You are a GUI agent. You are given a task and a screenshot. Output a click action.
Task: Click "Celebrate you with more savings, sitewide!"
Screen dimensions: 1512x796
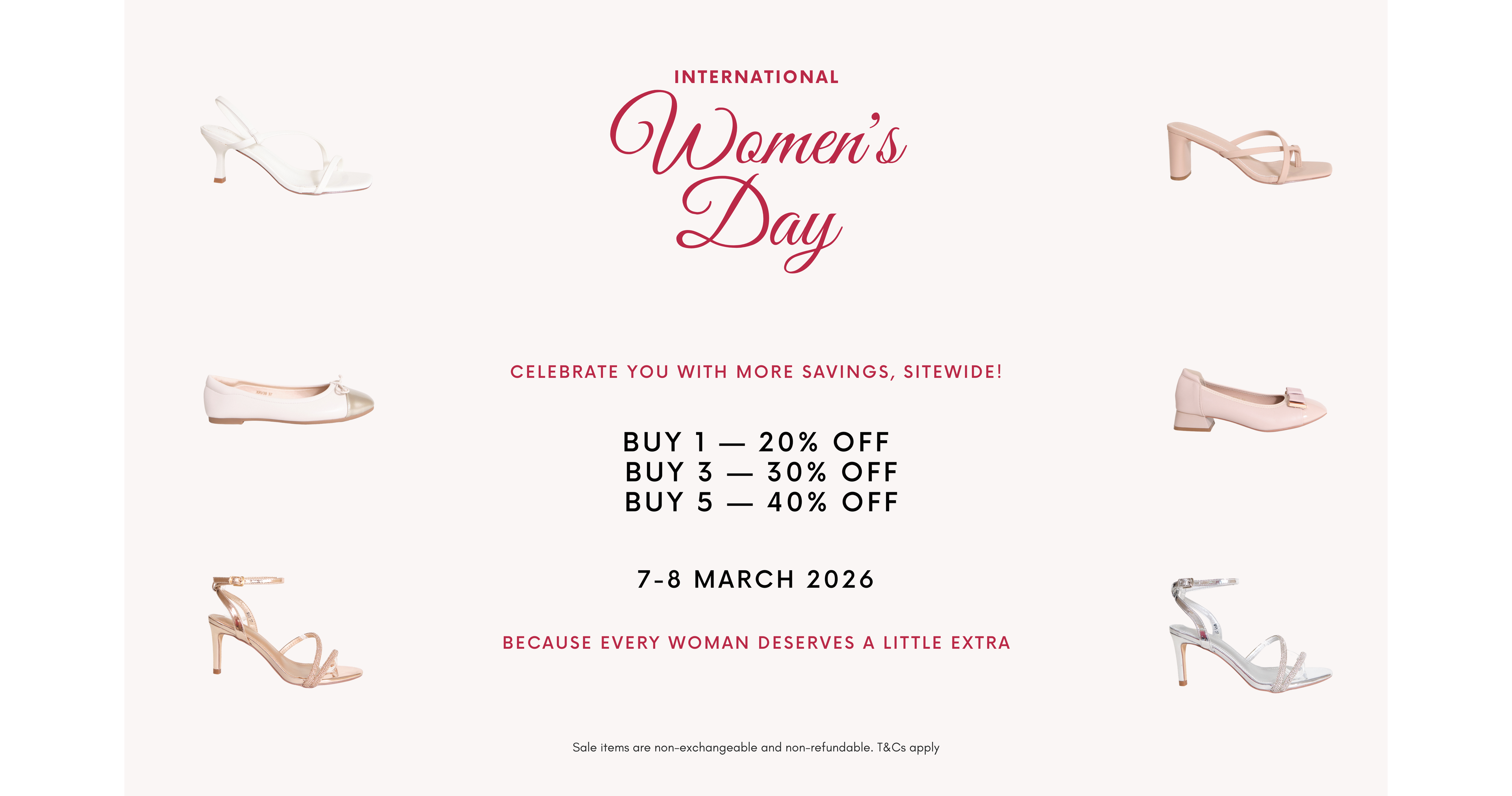click(x=756, y=372)
